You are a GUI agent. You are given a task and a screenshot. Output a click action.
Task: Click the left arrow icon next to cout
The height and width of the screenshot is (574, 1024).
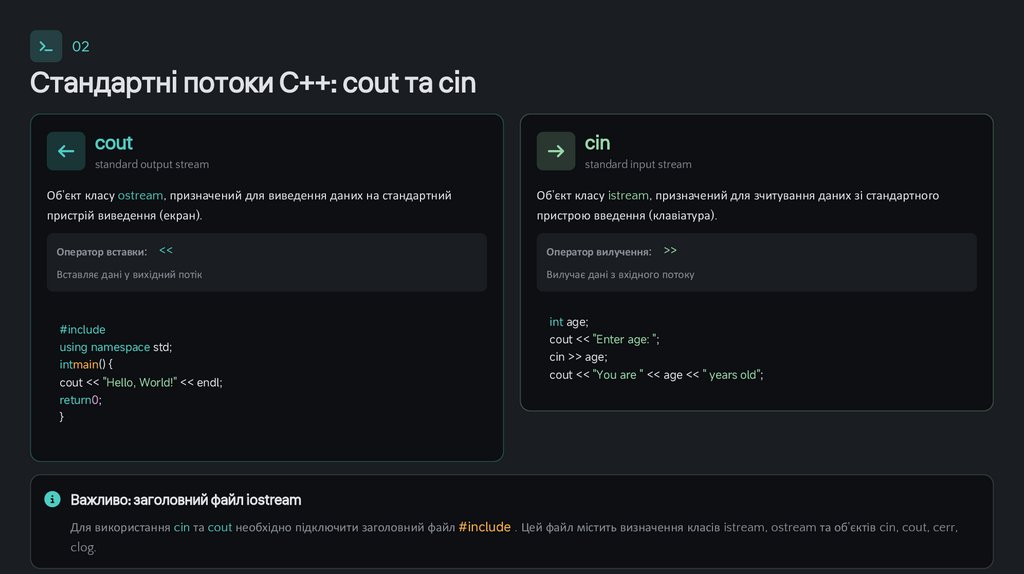click(x=66, y=151)
